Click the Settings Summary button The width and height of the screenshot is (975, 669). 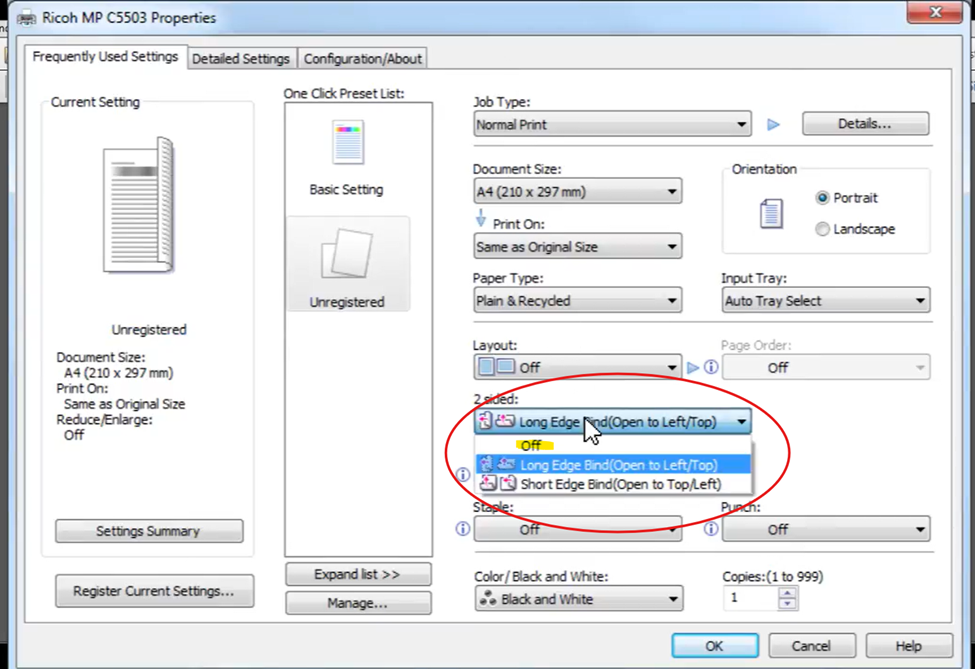[x=149, y=531]
